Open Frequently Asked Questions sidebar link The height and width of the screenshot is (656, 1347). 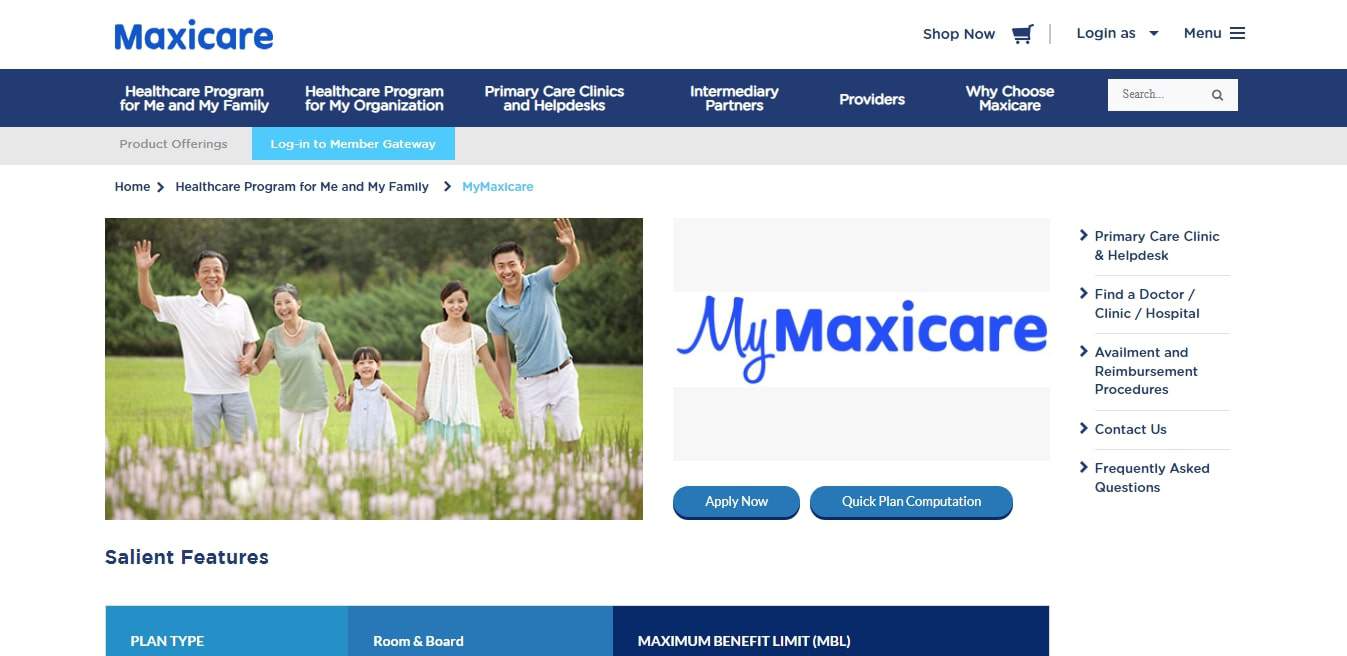pyautogui.click(x=1152, y=478)
